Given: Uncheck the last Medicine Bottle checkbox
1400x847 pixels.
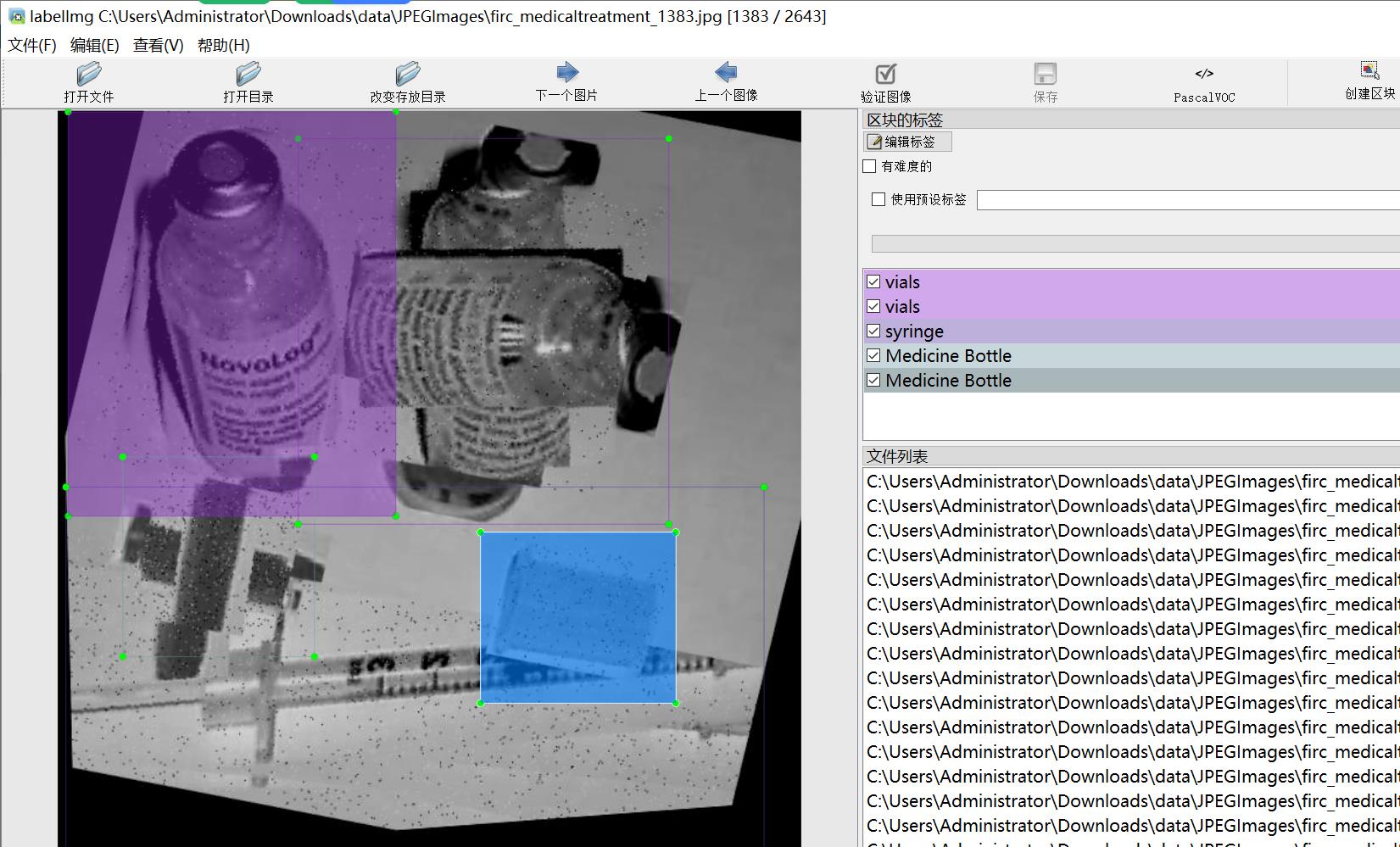Looking at the screenshot, I should point(873,380).
